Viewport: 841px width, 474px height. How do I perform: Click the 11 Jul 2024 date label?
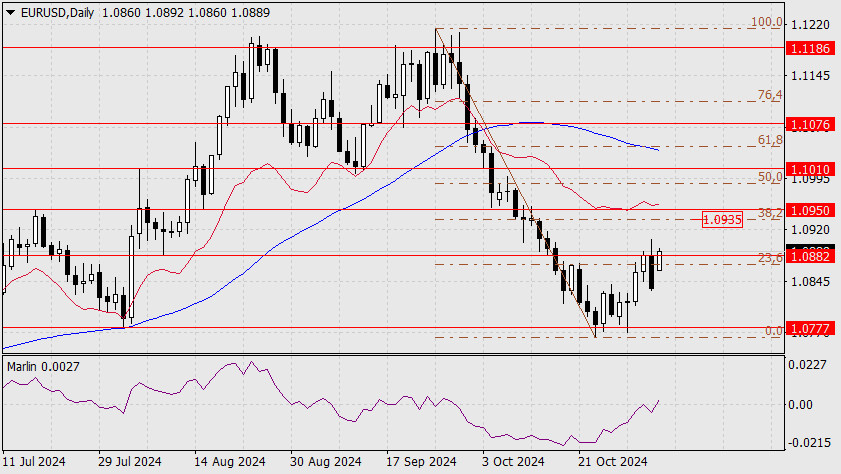click(x=34, y=462)
